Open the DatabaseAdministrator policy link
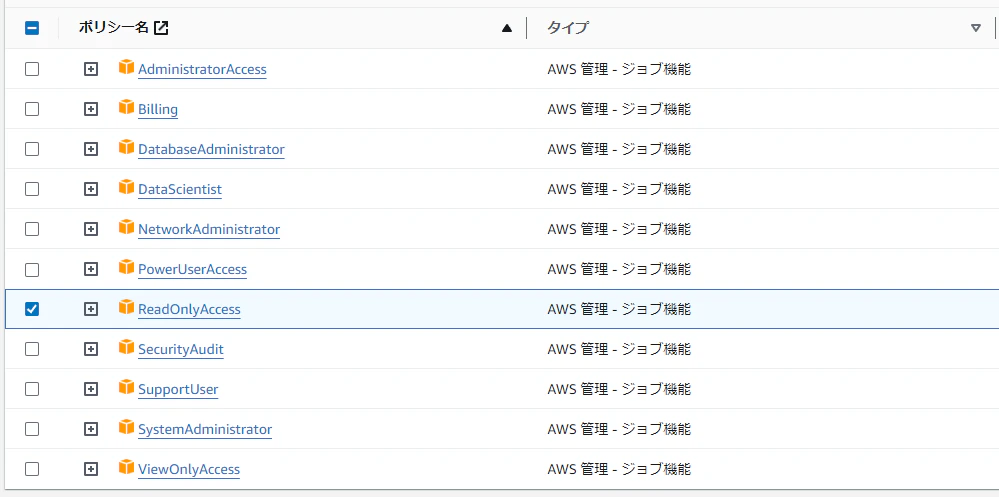Viewport: 999px width, 497px height. click(x=211, y=149)
